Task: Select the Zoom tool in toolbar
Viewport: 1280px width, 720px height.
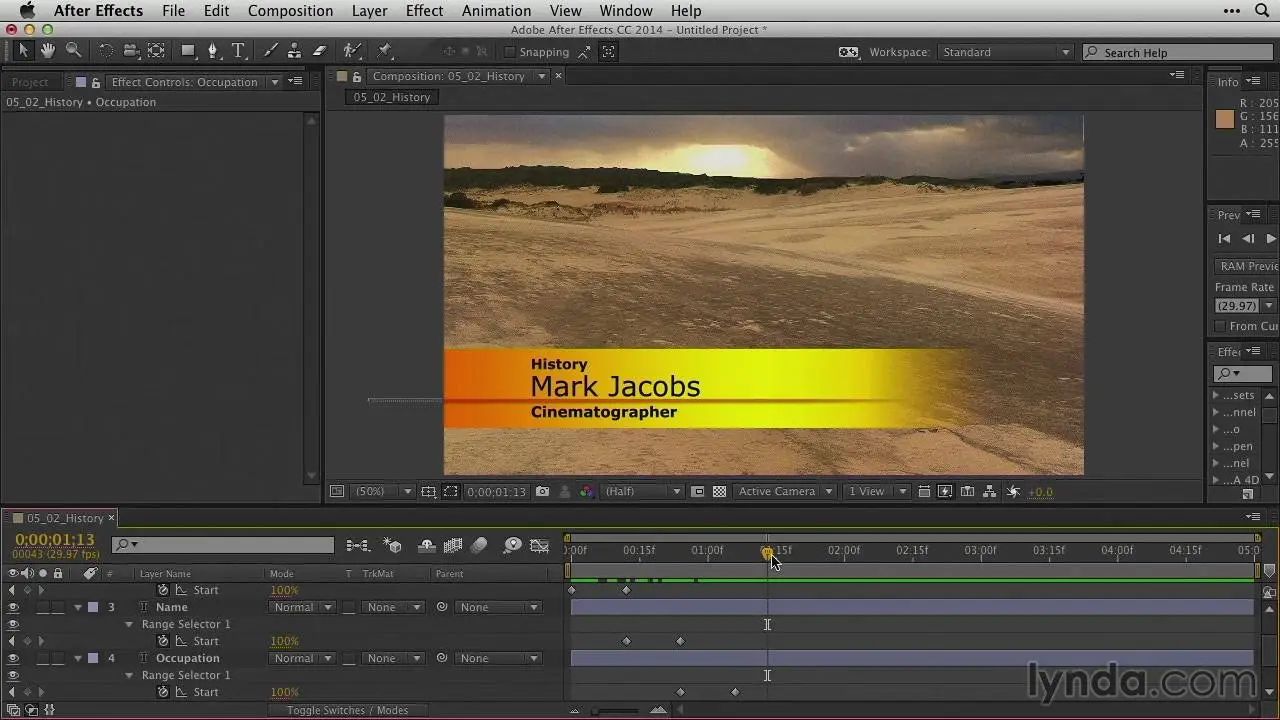Action: tap(73, 51)
